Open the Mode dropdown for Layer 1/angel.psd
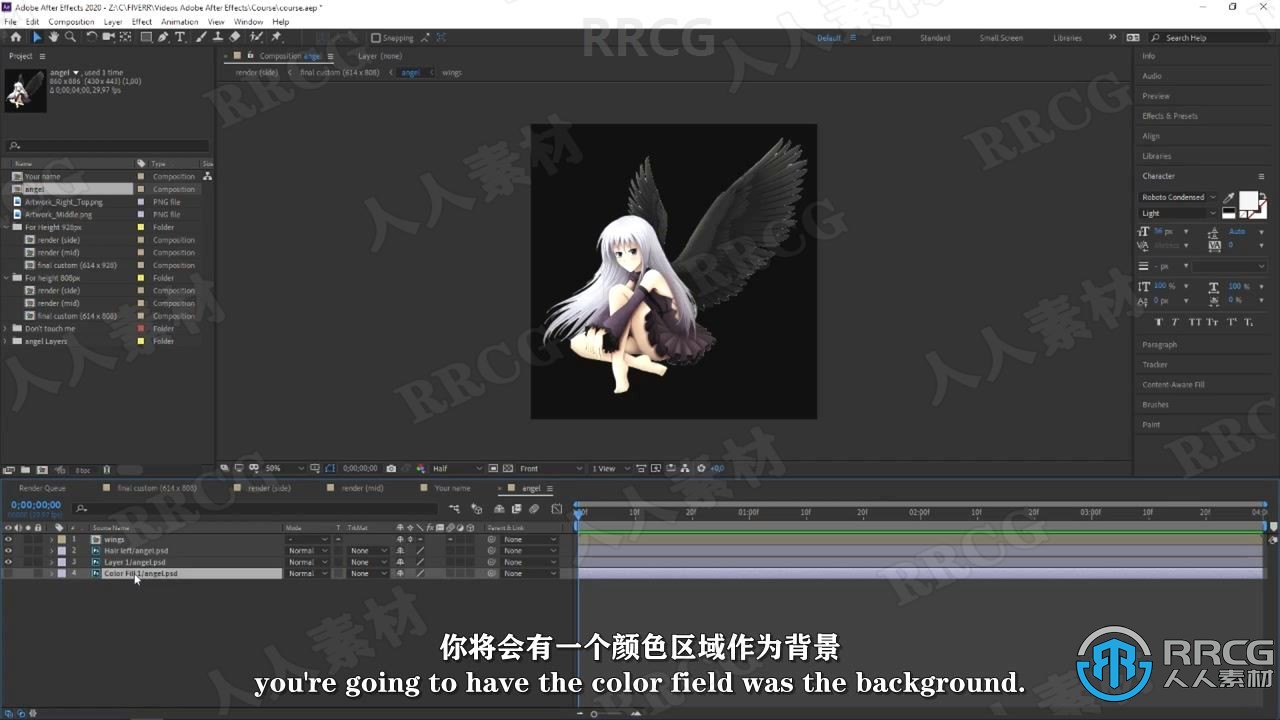The height and width of the screenshot is (720, 1280). coord(307,562)
